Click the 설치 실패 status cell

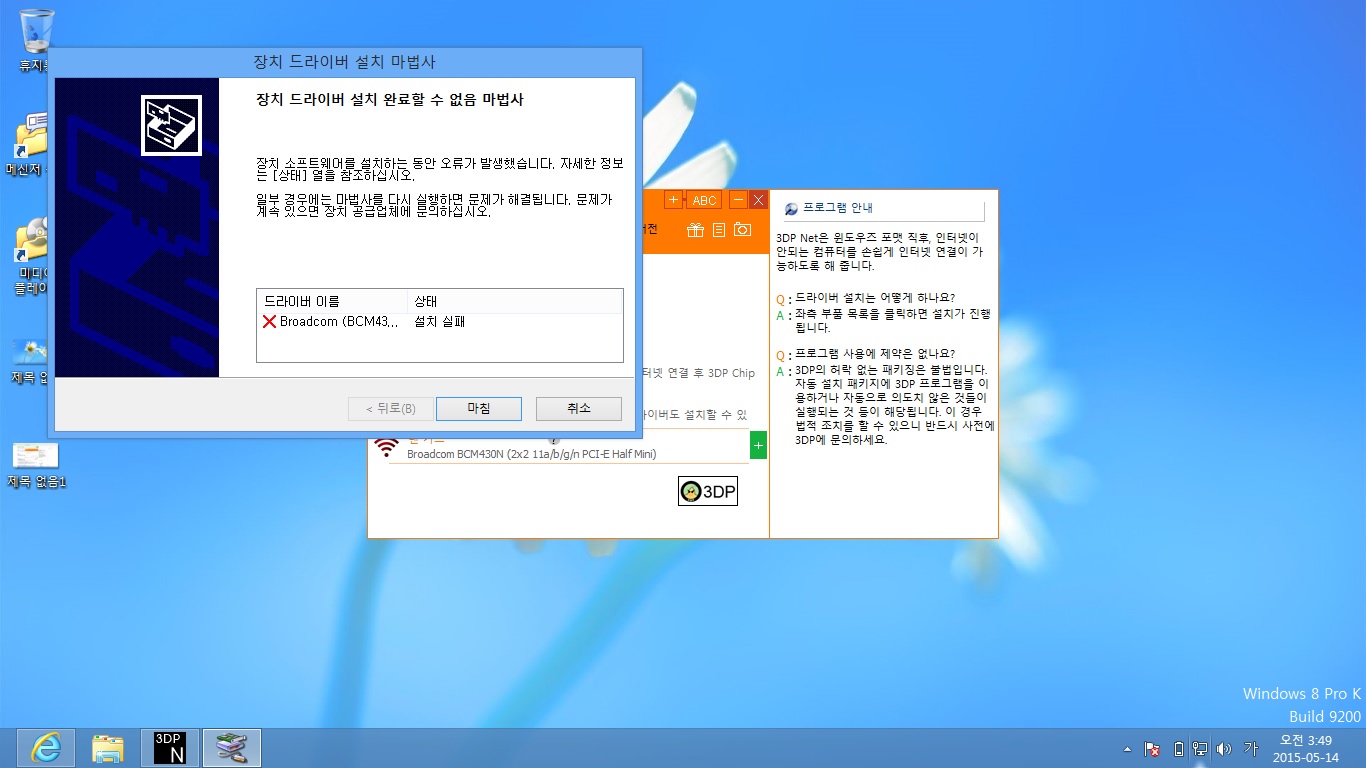pos(440,322)
